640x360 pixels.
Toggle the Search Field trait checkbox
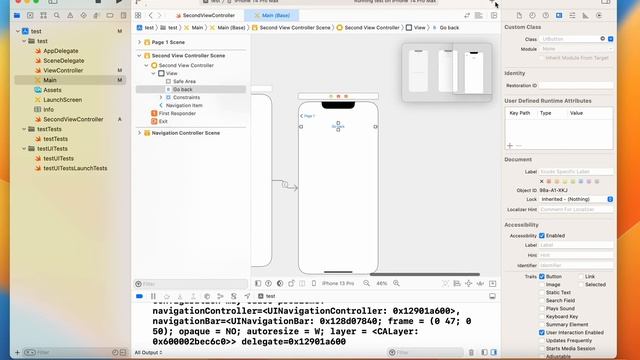click(x=542, y=300)
